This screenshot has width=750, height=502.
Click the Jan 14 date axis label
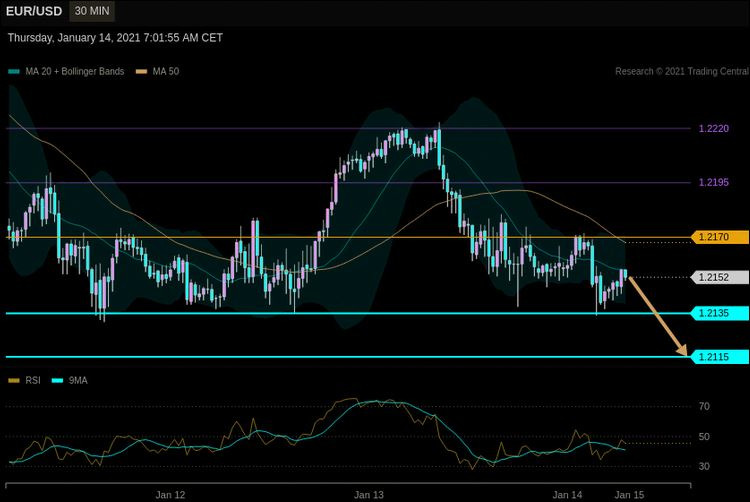(567, 495)
